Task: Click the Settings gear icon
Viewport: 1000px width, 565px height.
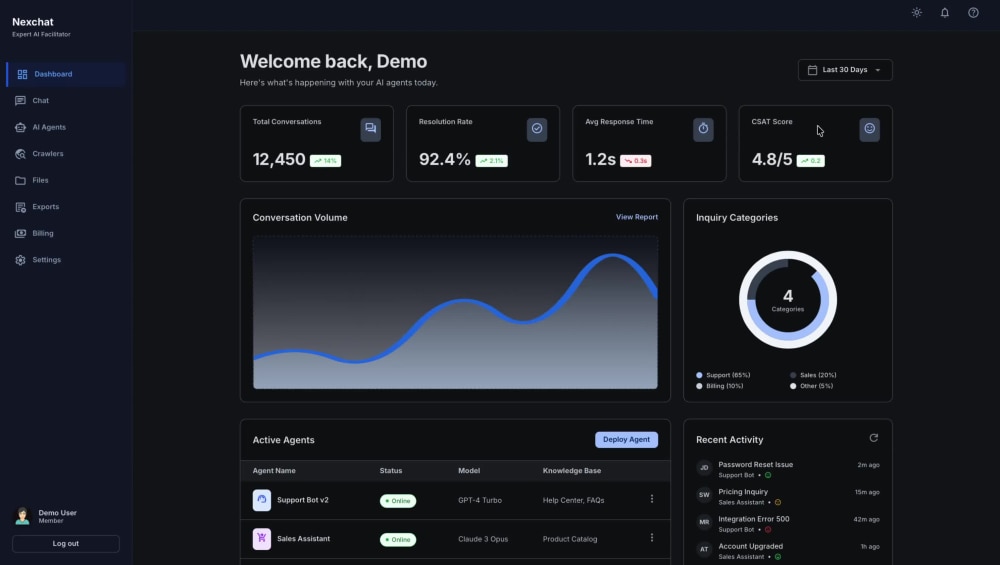Action: click(20, 260)
